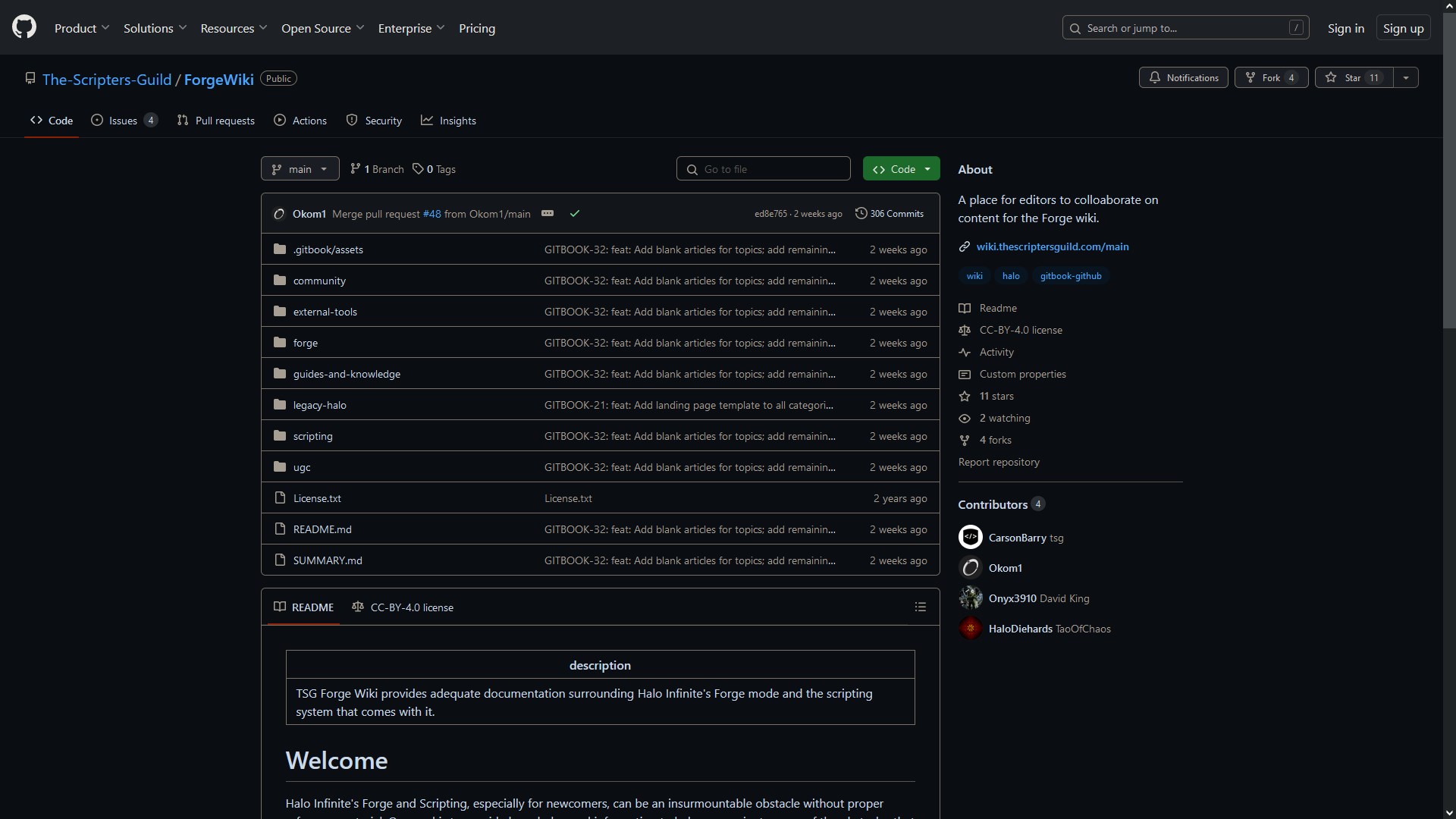The image size is (1456, 819).
Task: Open the green Code dropdown
Action: click(x=901, y=168)
